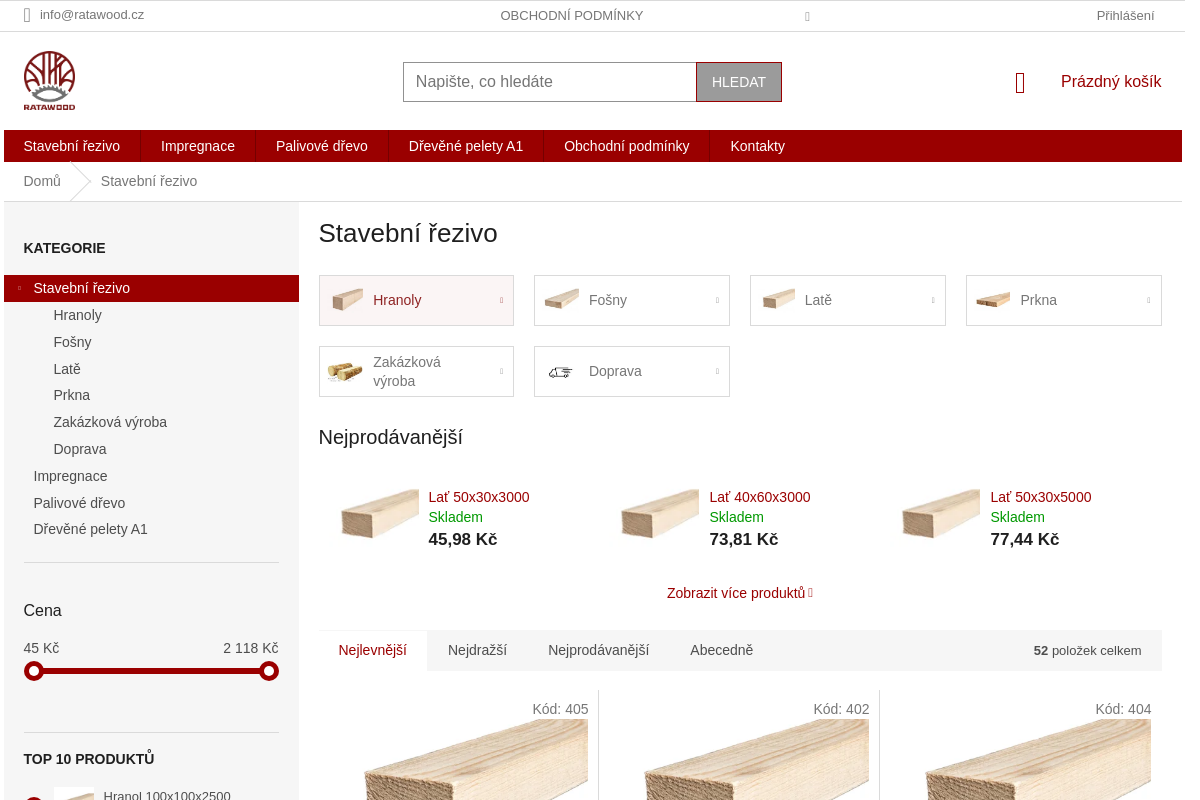Click Zobrazit více produktů link
1200x800 pixels.
(740, 593)
